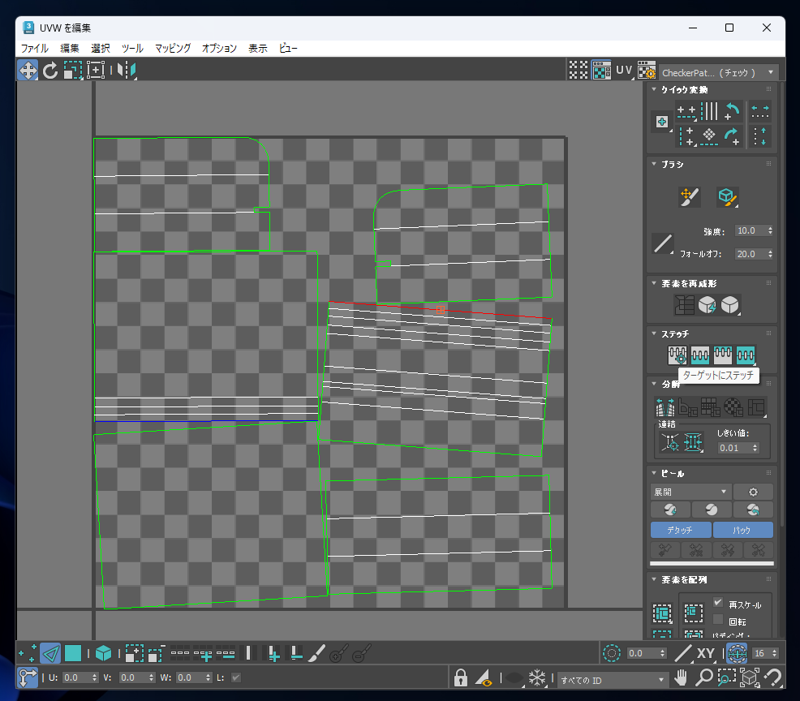Collapse the ピール panel
The width and height of the screenshot is (800, 701).
pos(654,473)
